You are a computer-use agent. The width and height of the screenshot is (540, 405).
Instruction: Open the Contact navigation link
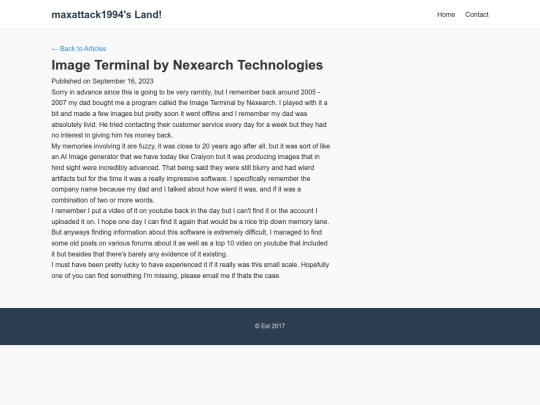click(477, 14)
